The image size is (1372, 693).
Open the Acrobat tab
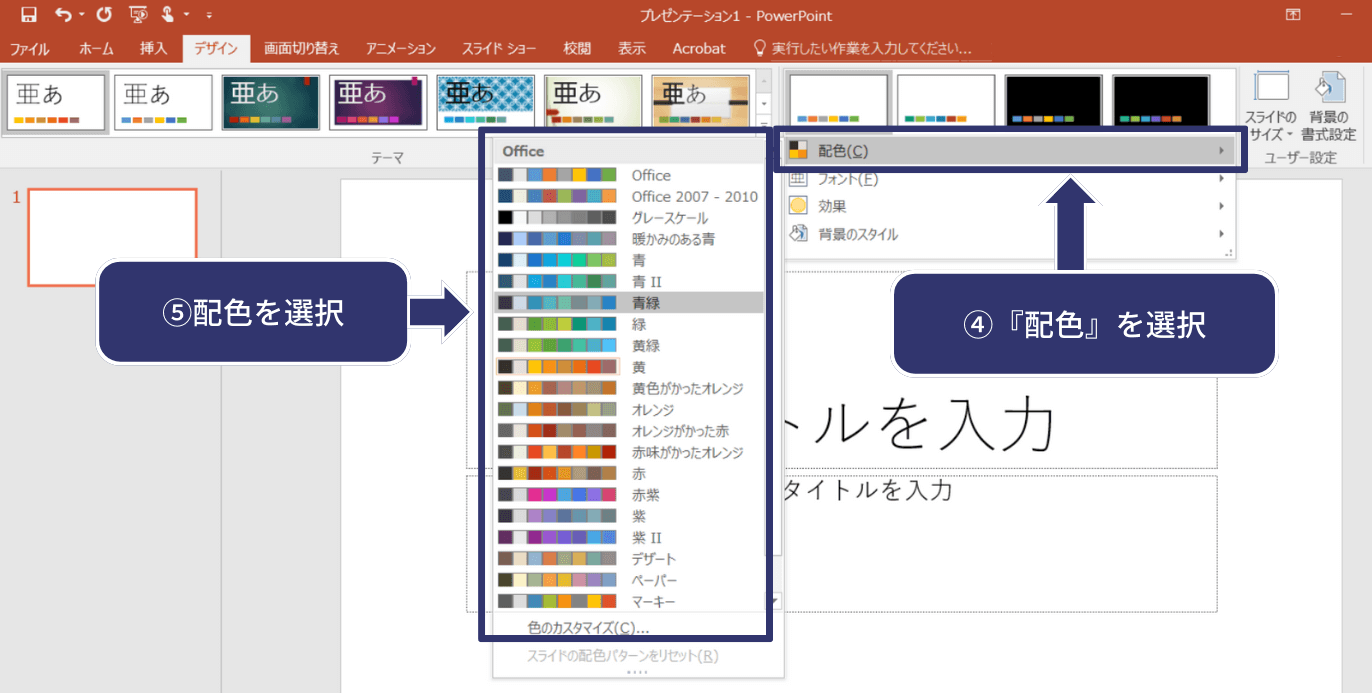click(x=699, y=48)
